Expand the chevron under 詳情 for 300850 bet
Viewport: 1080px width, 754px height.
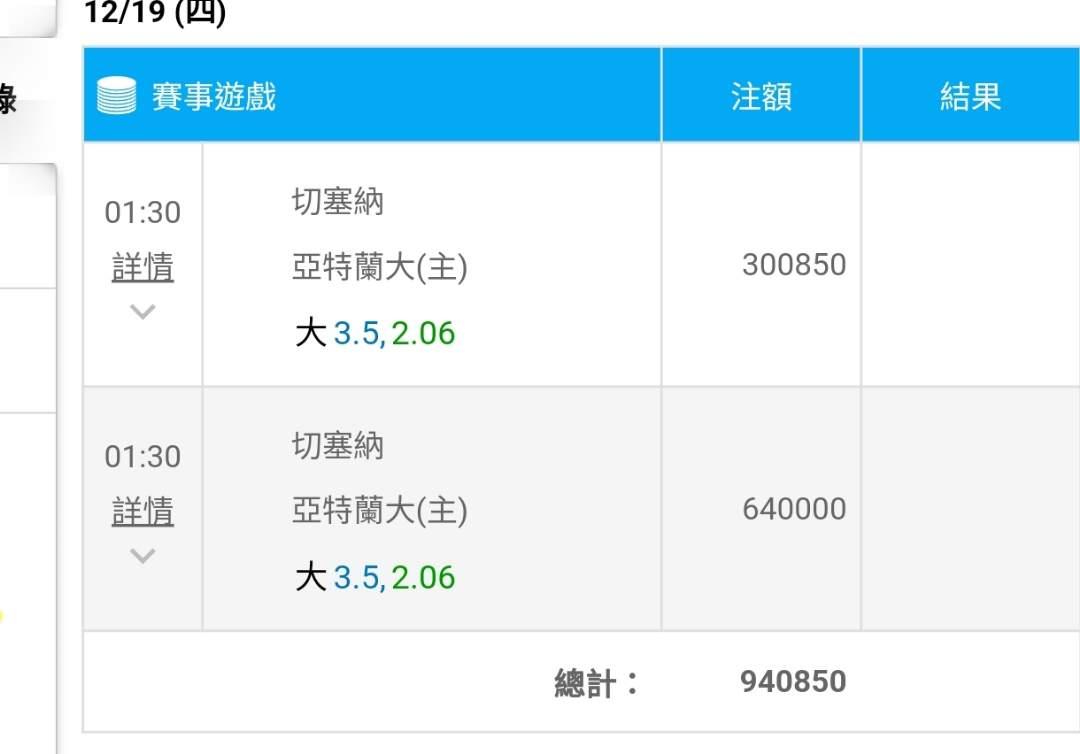(x=143, y=311)
